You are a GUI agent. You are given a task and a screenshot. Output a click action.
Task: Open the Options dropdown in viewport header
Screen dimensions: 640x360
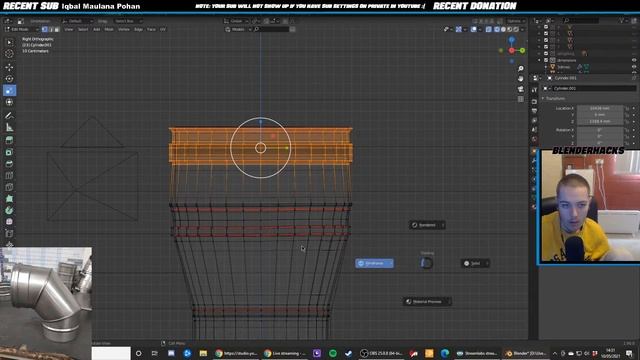tap(516, 21)
